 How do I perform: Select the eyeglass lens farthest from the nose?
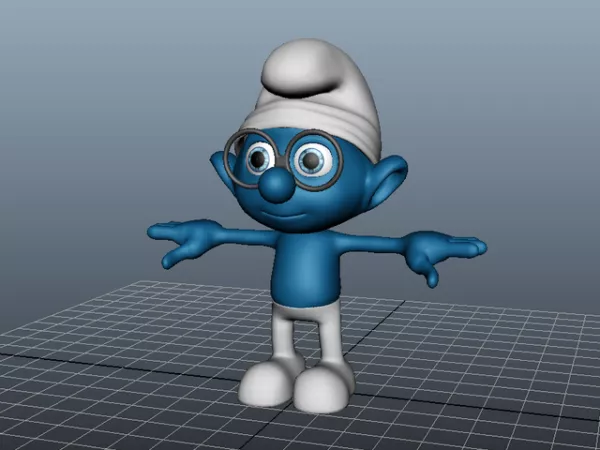point(315,160)
